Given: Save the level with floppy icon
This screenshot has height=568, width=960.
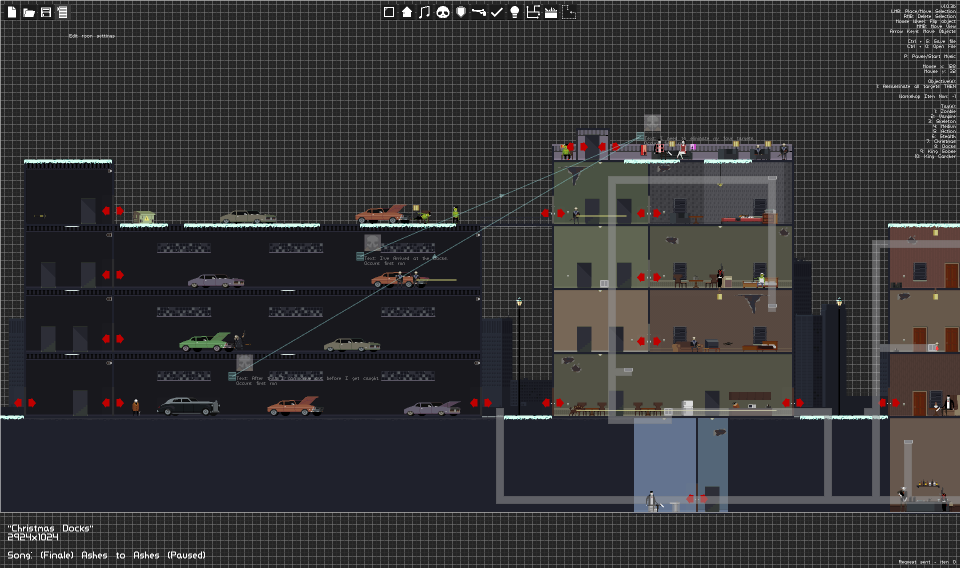Looking at the screenshot, I should (46, 12).
